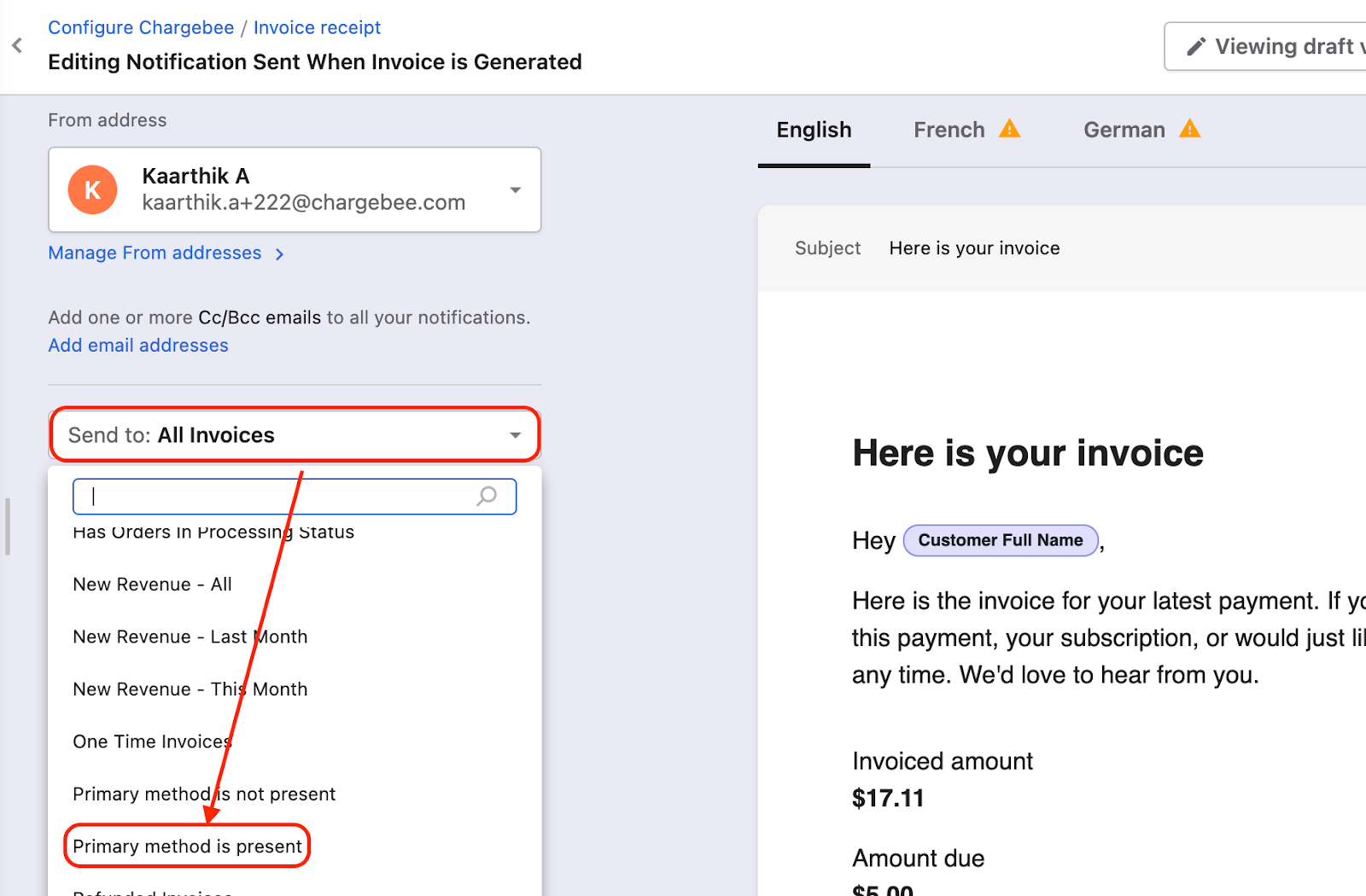Click the back arrow chevron icon
Image resolution: width=1366 pixels, height=896 pixels.
tap(17, 45)
